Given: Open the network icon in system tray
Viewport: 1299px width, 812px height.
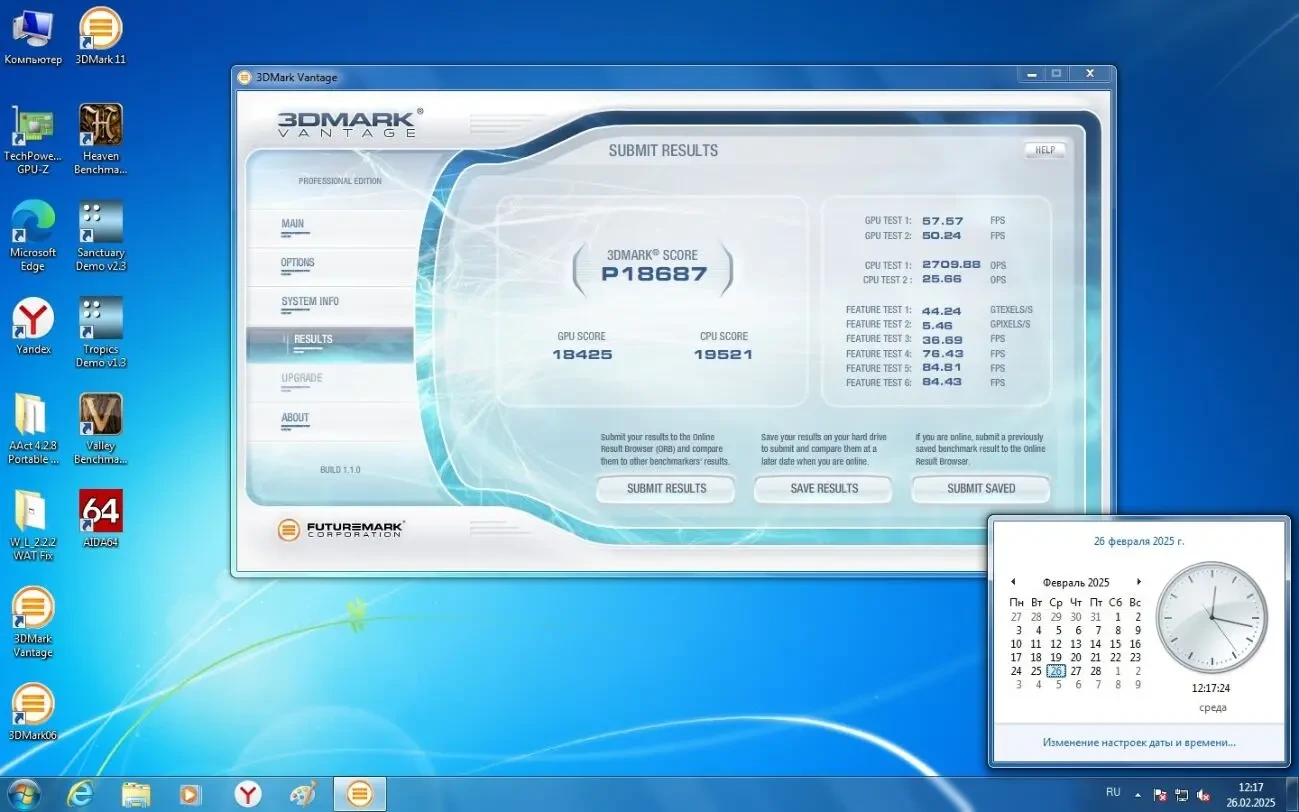Looking at the screenshot, I should [1181, 794].
